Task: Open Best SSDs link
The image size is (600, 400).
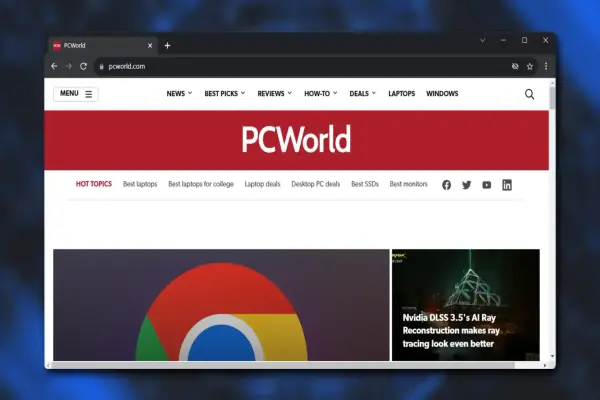Action: click(x=365, y=184)
